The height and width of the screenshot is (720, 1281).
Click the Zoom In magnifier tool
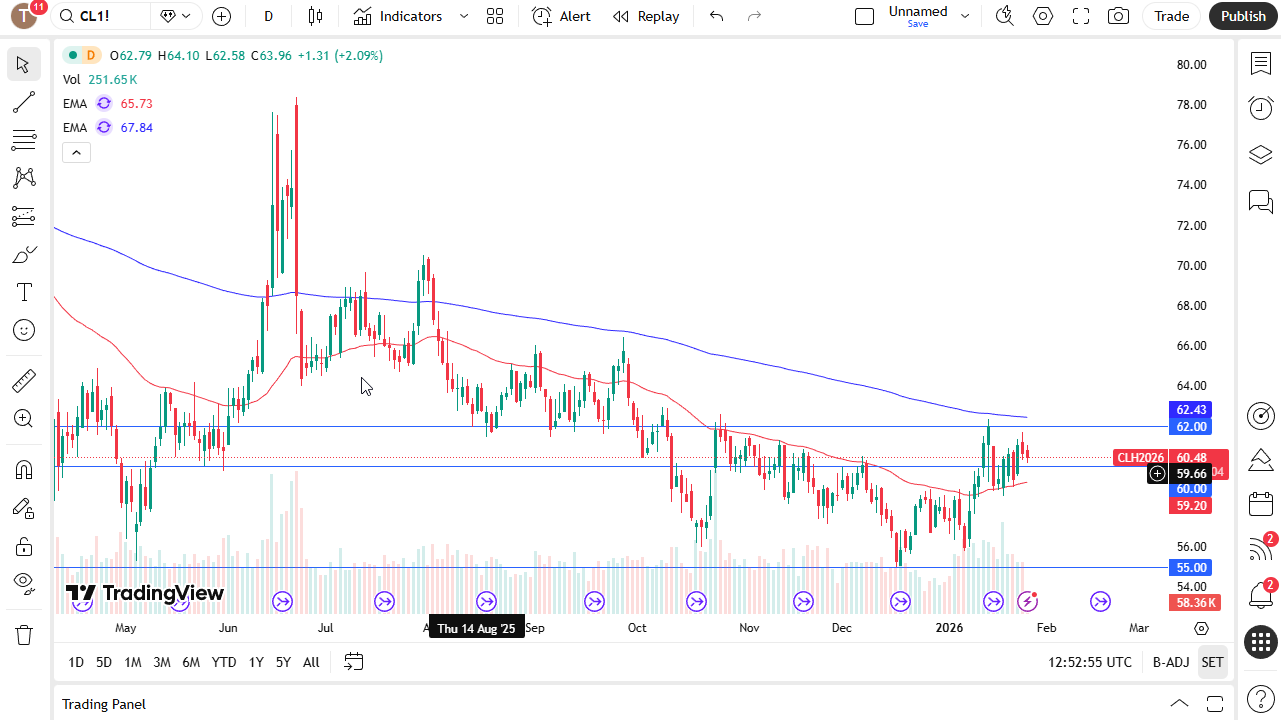pos(24,419)
